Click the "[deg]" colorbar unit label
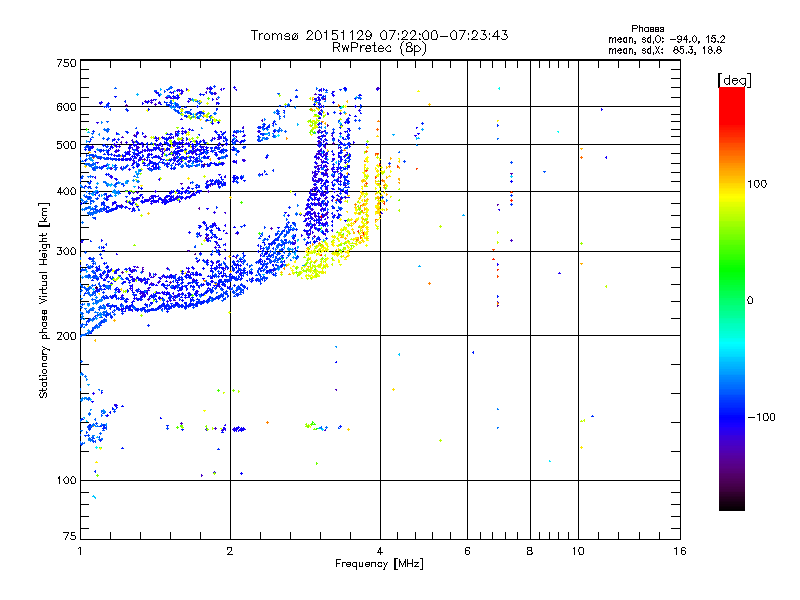Screen dimensions: 800x600 (x=734, y=80)
